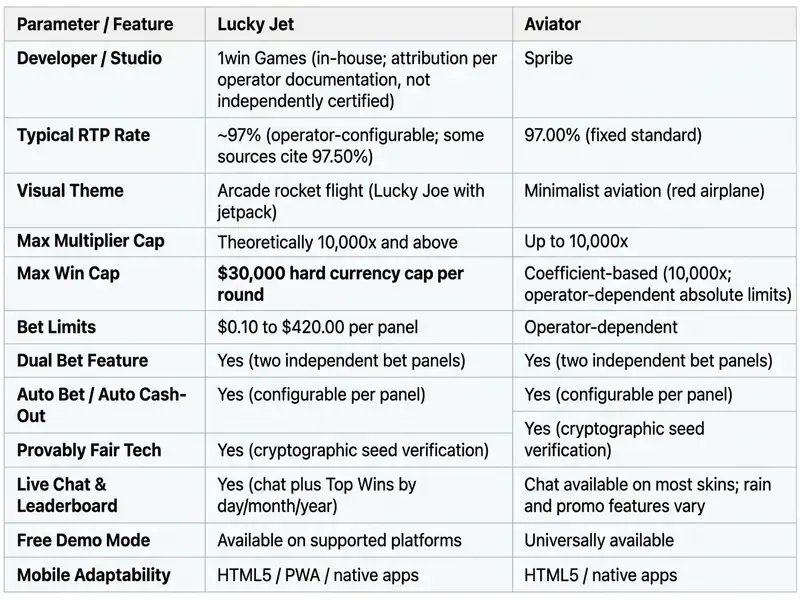Select the Parameter / Feature header cell
This screenshot has width=800, height=600.
pyautogui.click(x=105, y=24)
